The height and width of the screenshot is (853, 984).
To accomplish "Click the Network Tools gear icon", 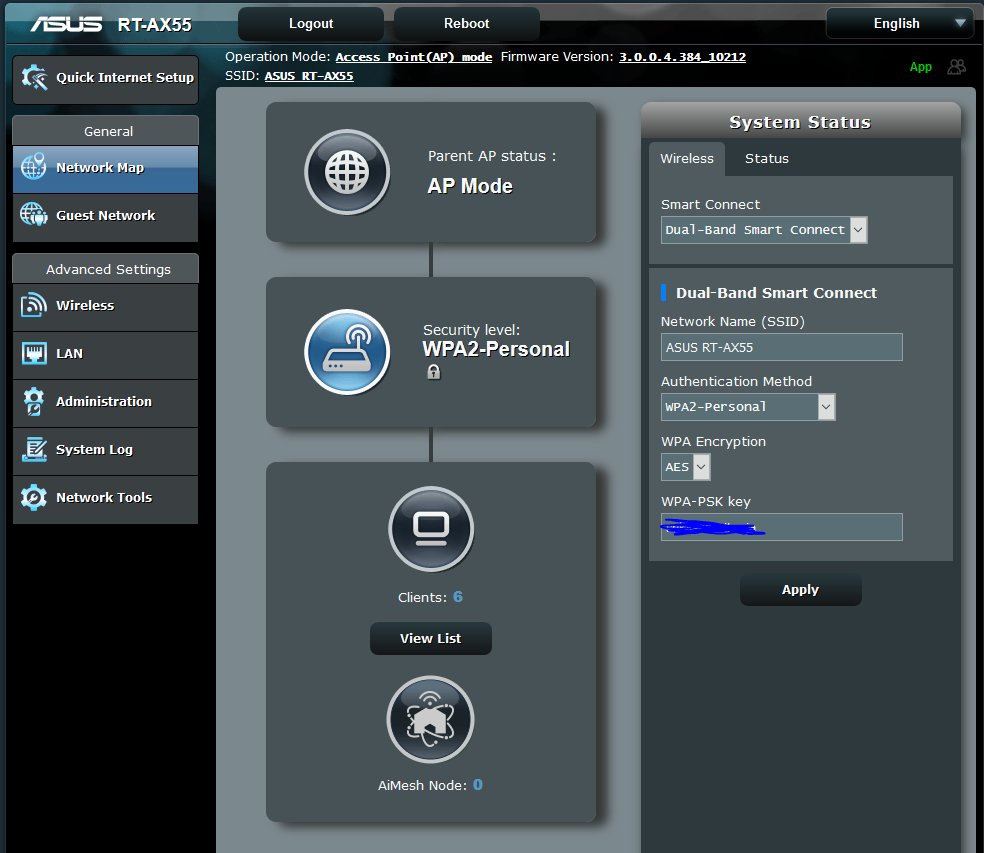I will (34, 497).
